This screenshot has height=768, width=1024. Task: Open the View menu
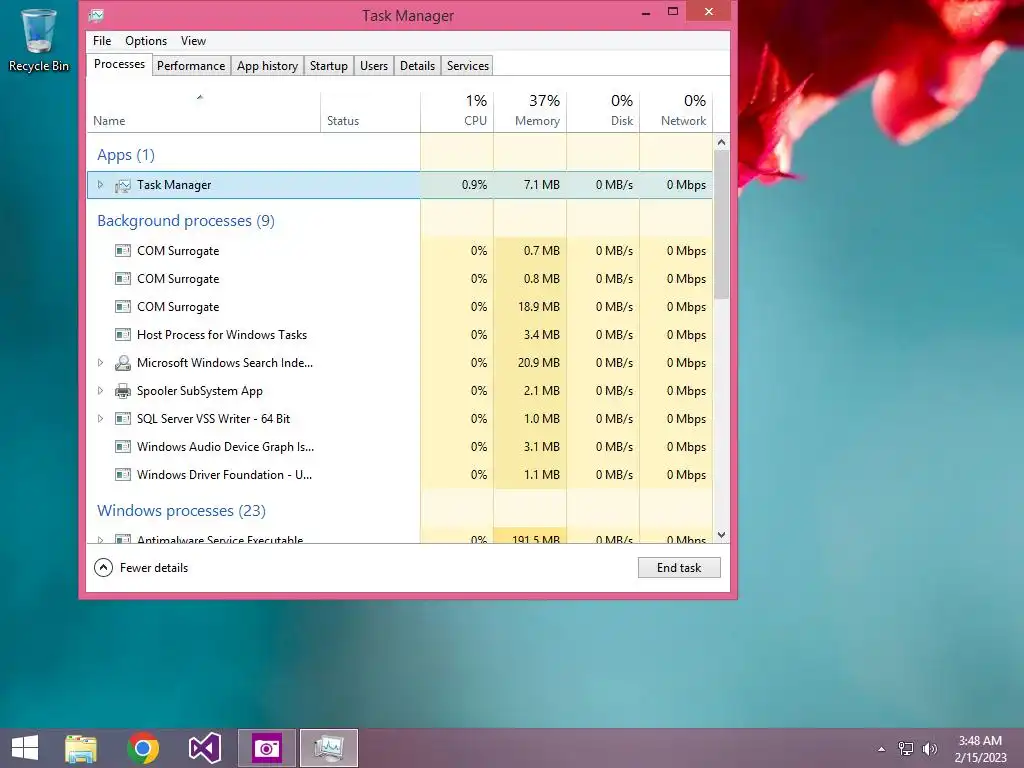click(193, 40)
